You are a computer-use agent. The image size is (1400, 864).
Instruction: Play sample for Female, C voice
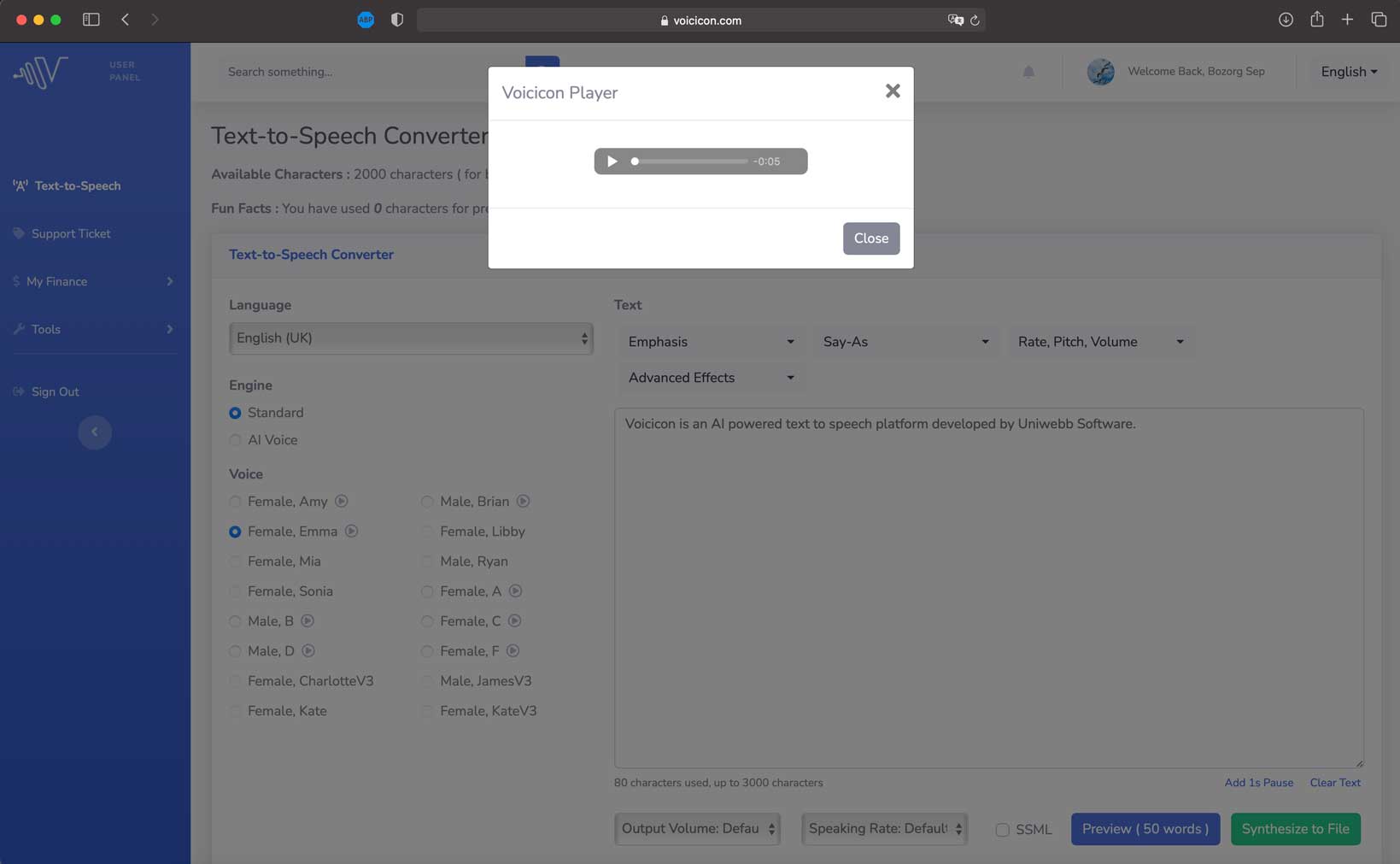click(514, 620)
